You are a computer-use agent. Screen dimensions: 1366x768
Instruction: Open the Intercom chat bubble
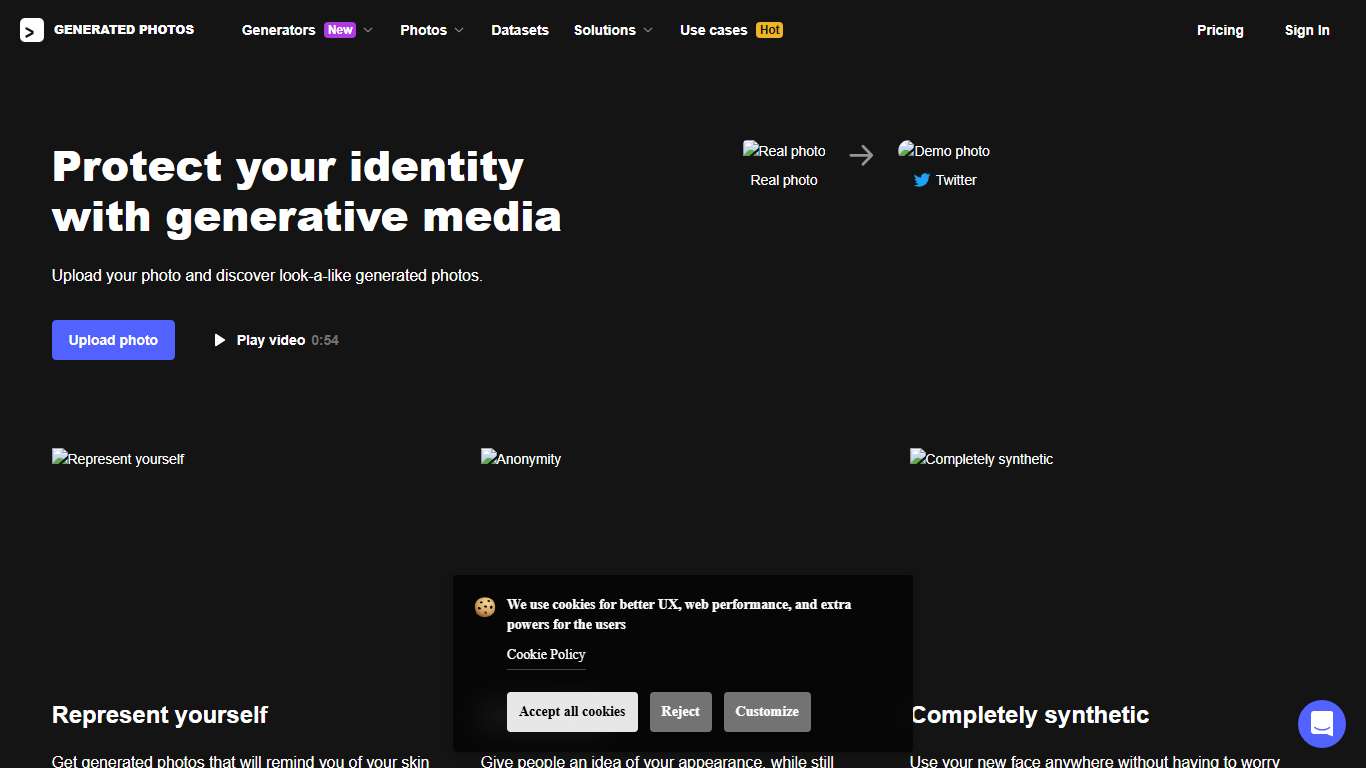pyautogui.click(x=1321, y=723)
